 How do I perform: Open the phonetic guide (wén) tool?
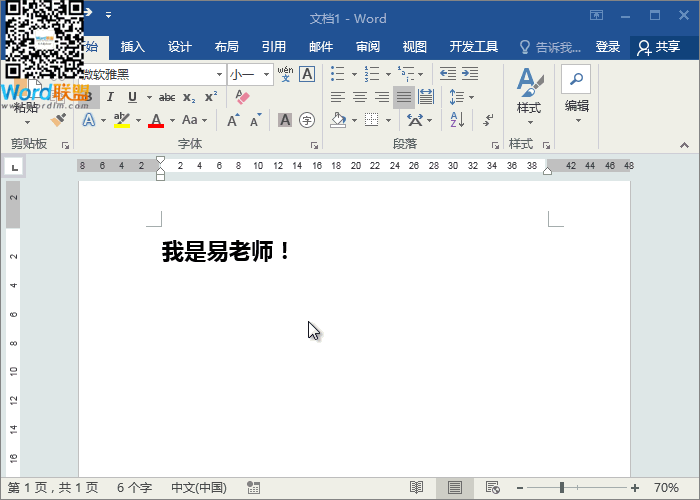tap(285, 74)
